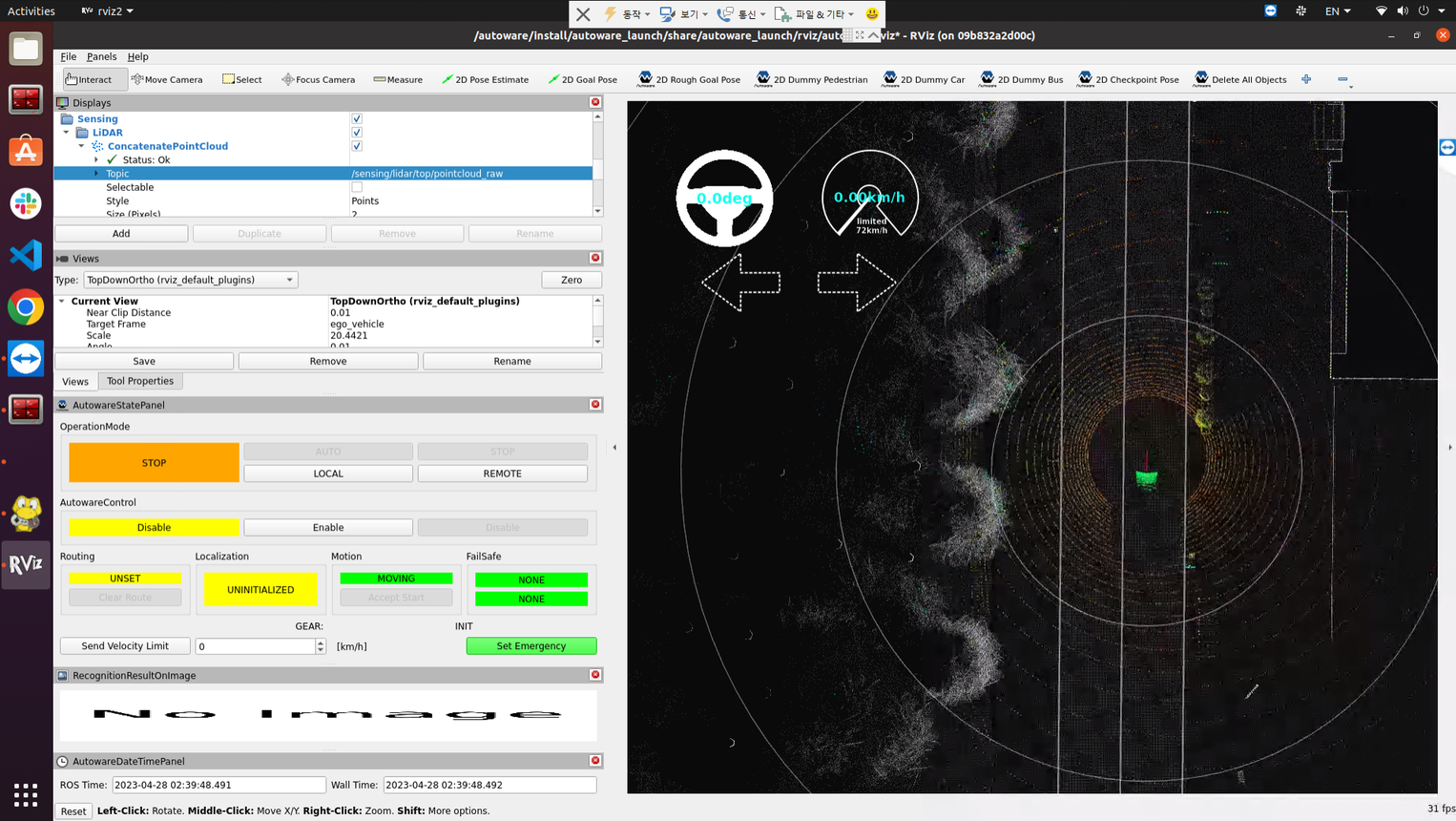Screen dimensions: 1456x821
Task: Place a 2D Dummy Car
Action: 924,79
